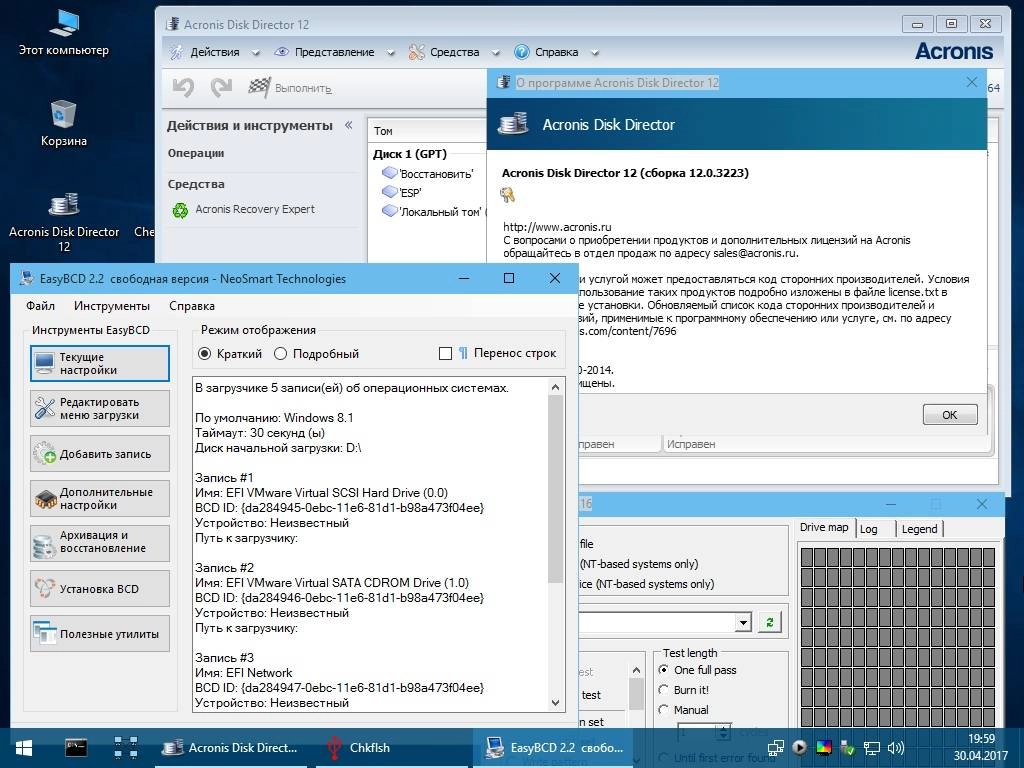Expand the Справка dropdown arrow
1024x768 pixels.
pos(595,53)
